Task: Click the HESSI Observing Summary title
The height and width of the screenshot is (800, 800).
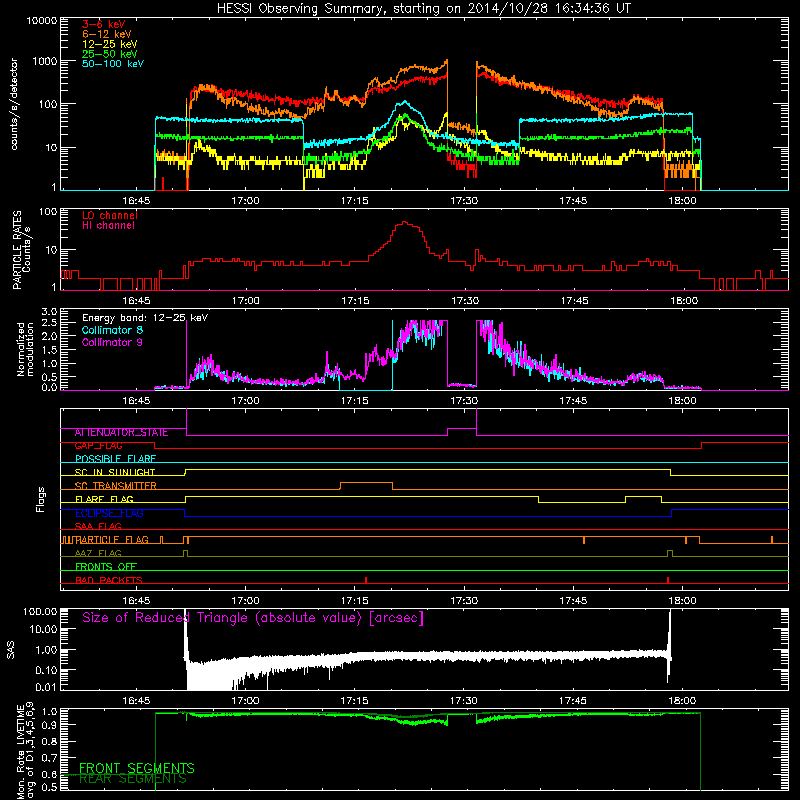Action: [424, 9]
